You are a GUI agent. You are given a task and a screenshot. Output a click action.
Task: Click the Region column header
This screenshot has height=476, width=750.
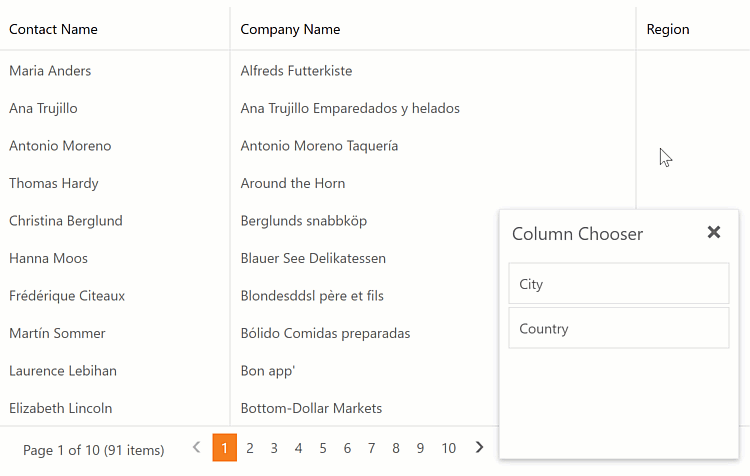coord(668,29)
